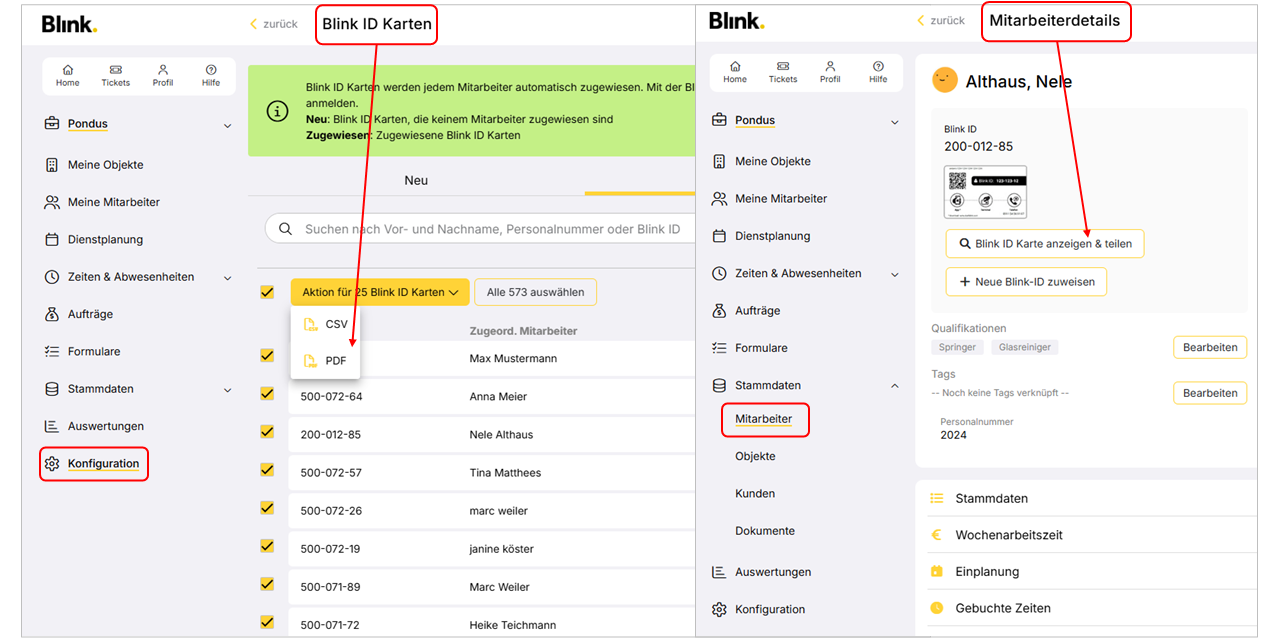Click the name or Blink ID search field
The width and height of the screenshot is (1280, 643).
pyautogui.click(x=490, y=229)
